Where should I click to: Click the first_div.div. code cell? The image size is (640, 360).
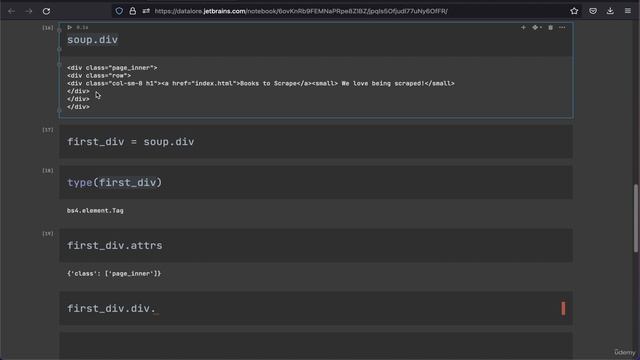(316, 308)
